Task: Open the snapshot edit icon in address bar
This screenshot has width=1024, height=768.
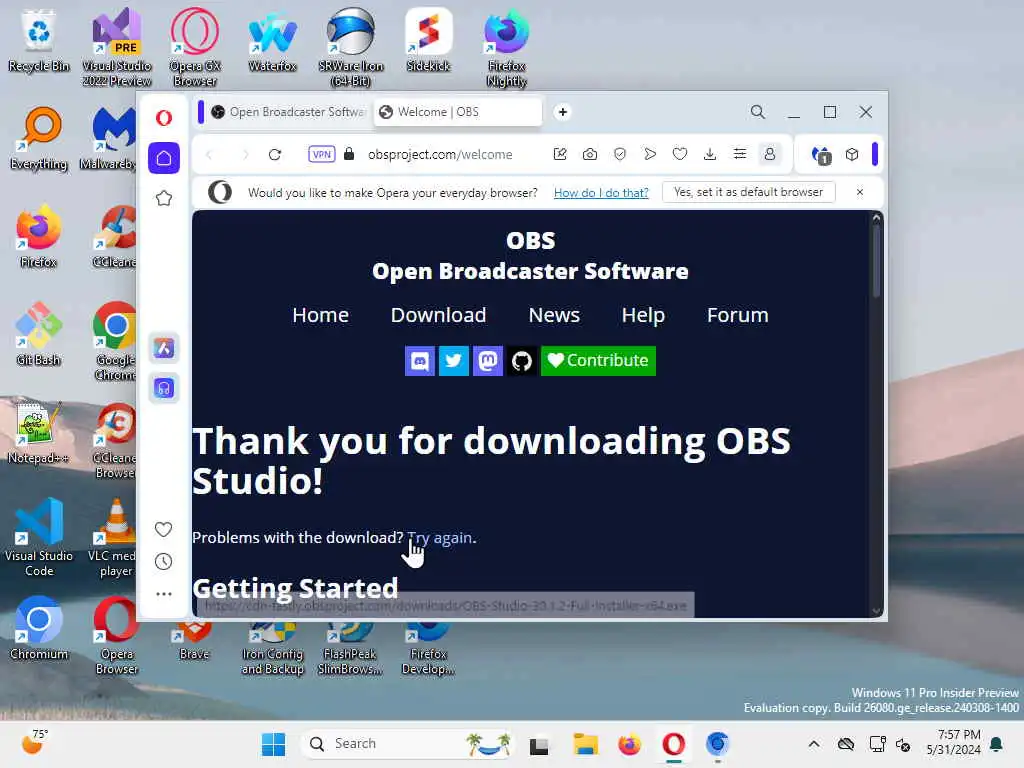Action: [560, 155]
